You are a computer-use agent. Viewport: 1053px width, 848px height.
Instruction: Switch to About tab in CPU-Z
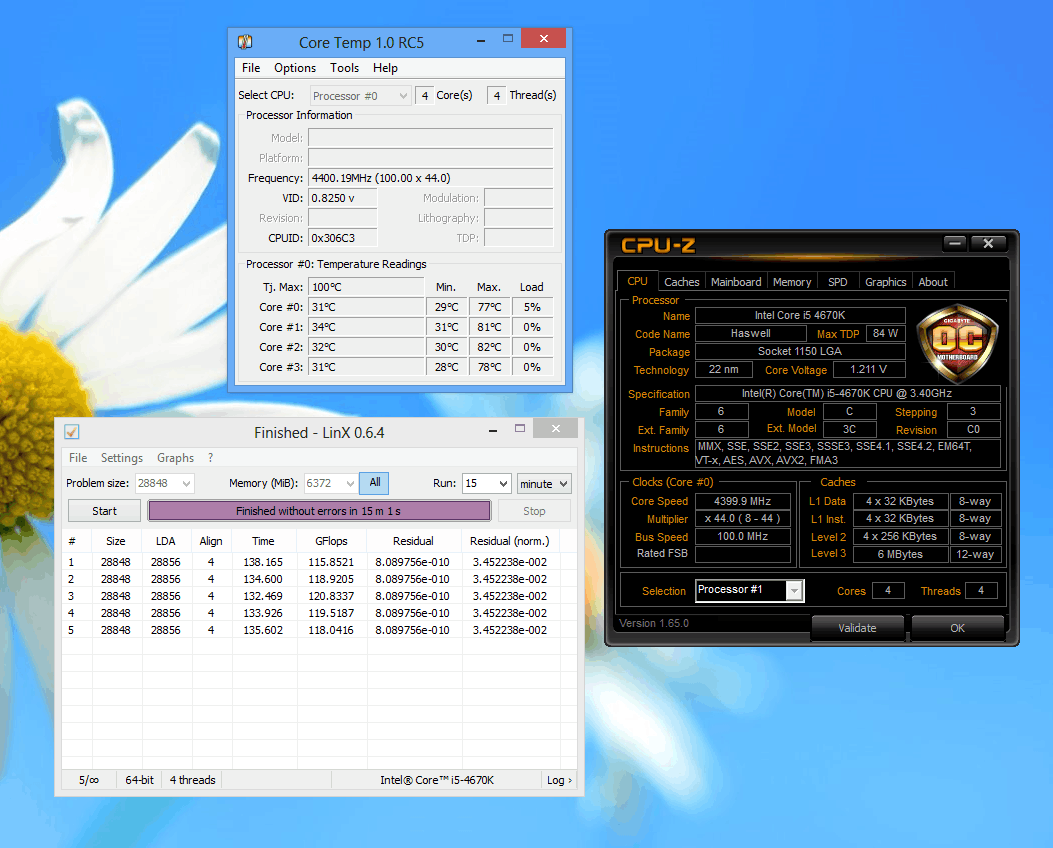(933, 282)
